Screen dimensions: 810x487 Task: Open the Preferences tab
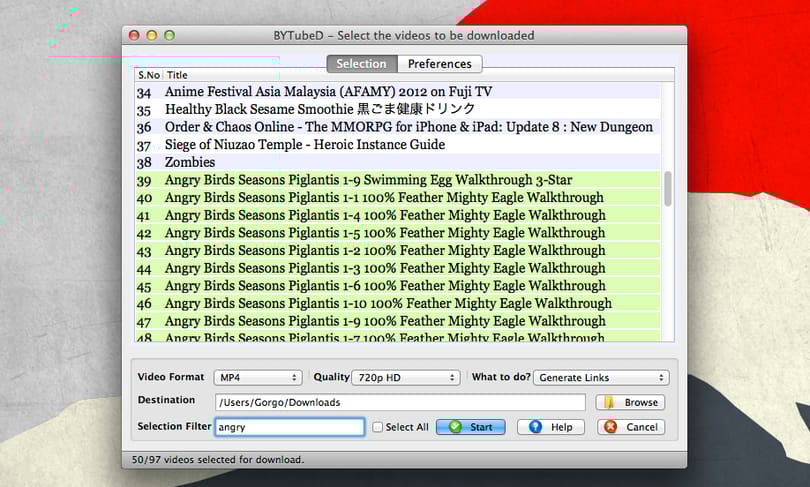(x=440, y=64)
